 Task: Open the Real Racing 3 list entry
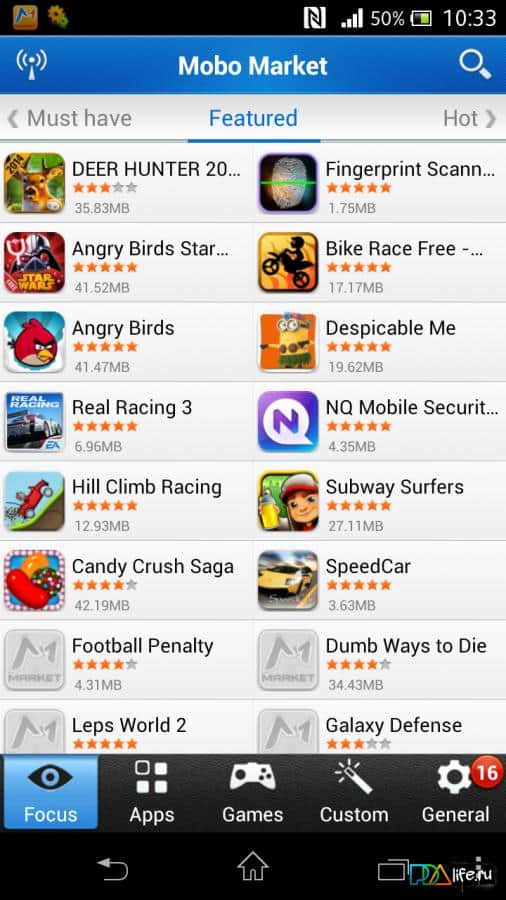(126, 421)
